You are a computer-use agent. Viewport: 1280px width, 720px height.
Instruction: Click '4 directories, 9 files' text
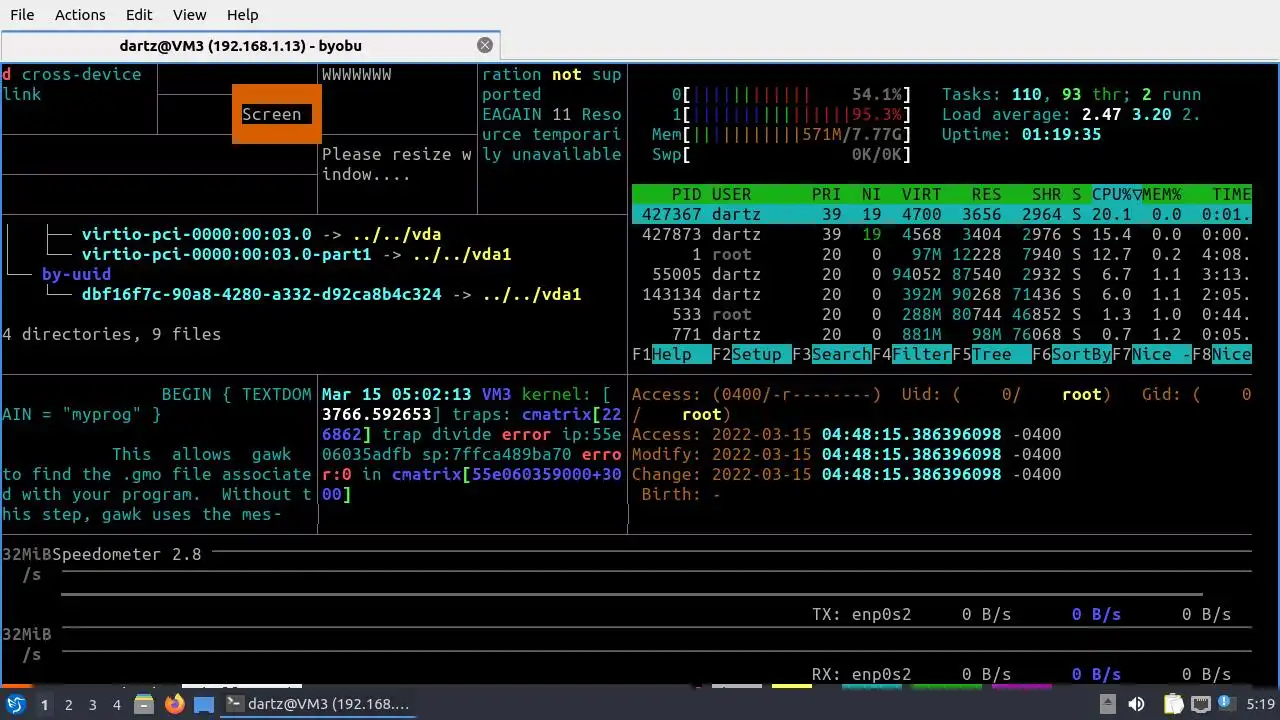(112, 334)
